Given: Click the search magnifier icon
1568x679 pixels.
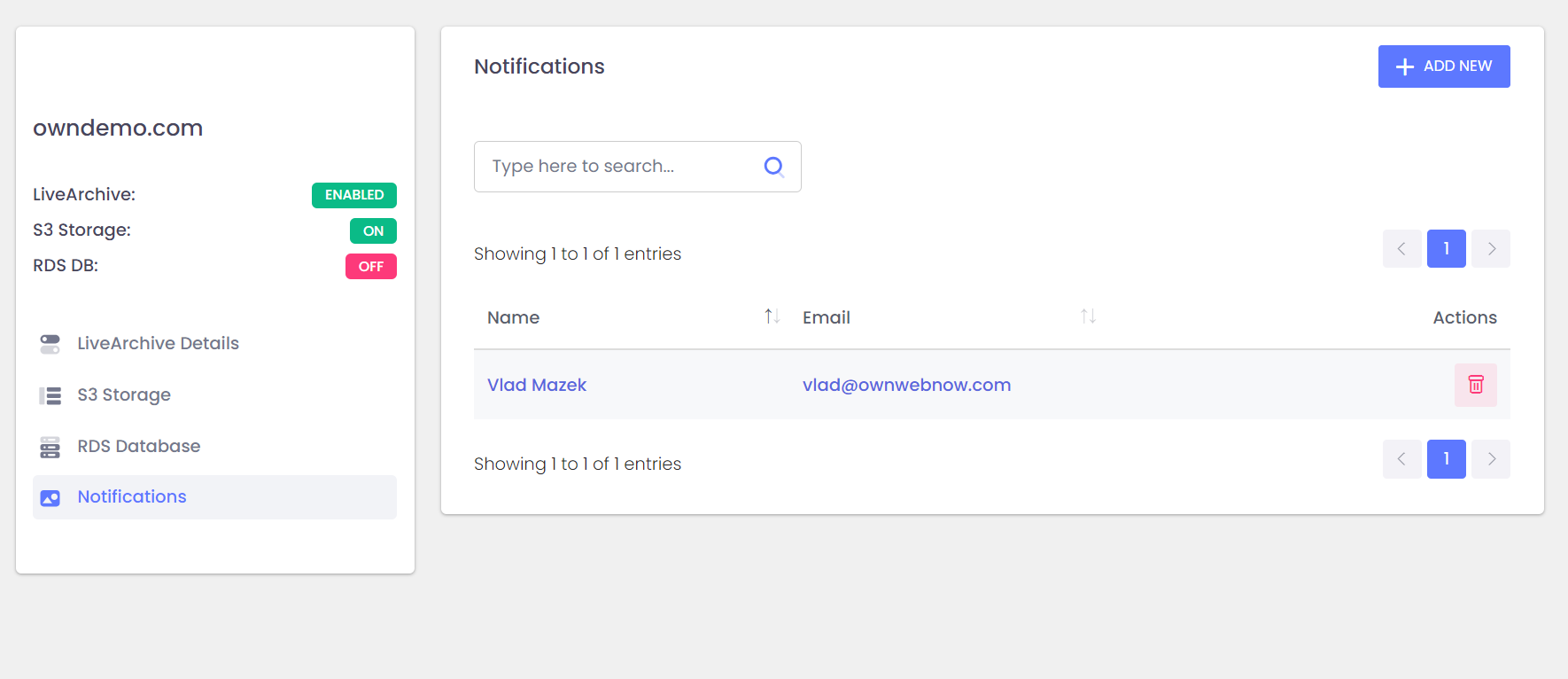Looking at the screenshot, I should (x=773, y=167).
